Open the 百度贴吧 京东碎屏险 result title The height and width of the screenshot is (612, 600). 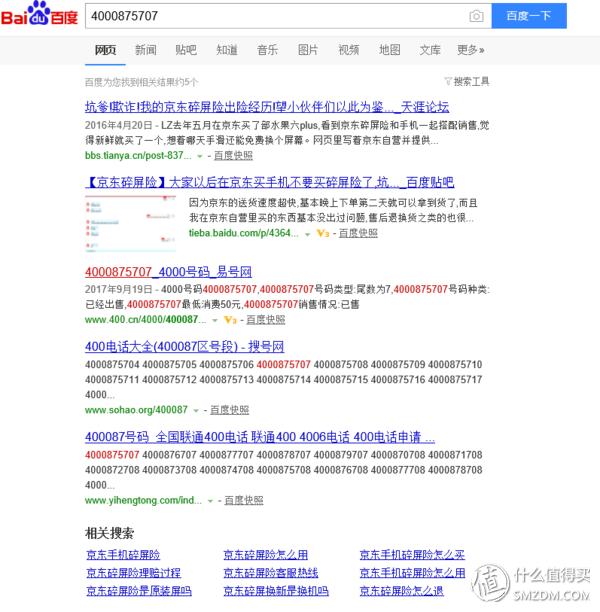(270, 182)
